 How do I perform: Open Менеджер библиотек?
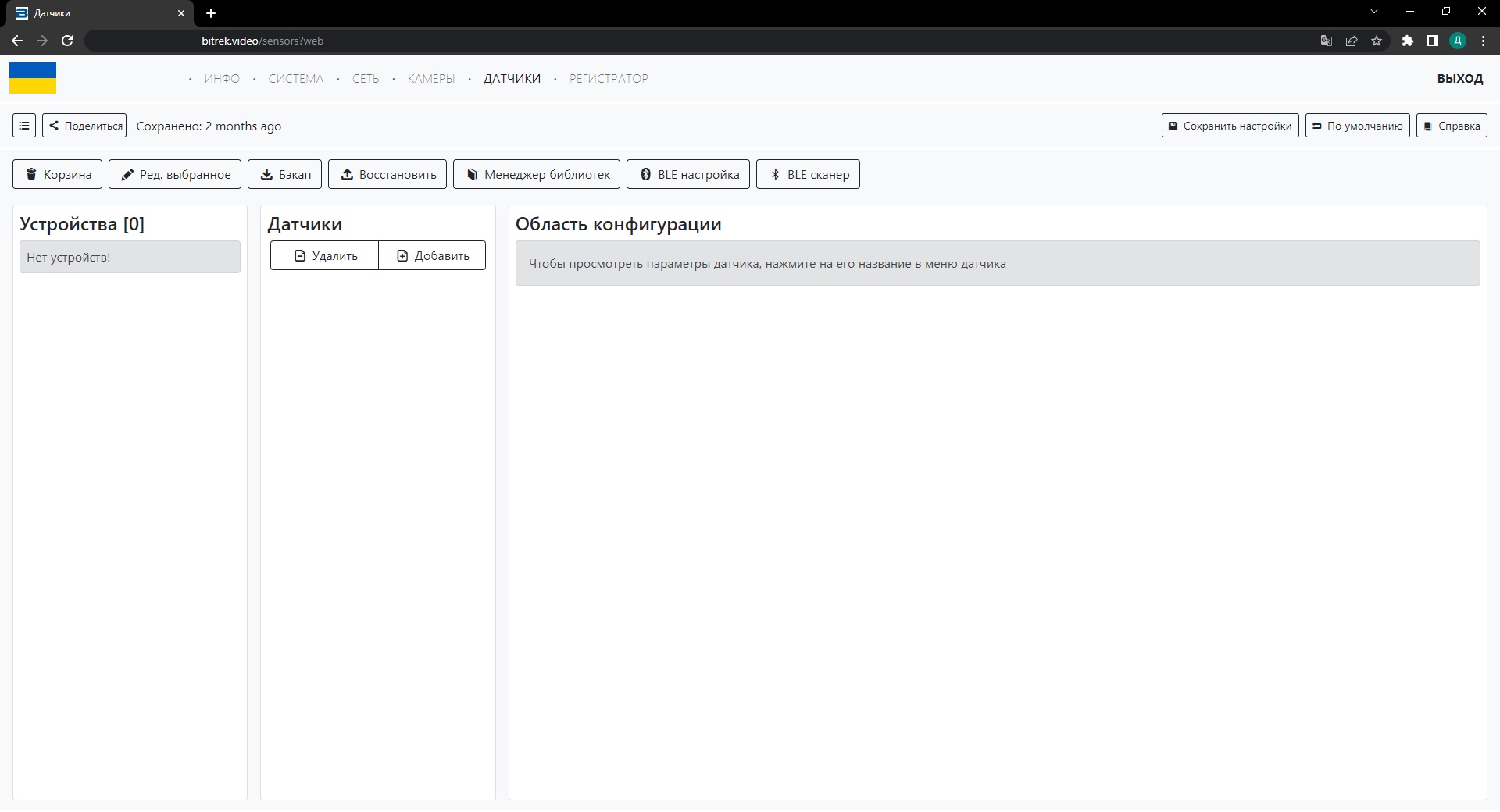tap(537, 174)
